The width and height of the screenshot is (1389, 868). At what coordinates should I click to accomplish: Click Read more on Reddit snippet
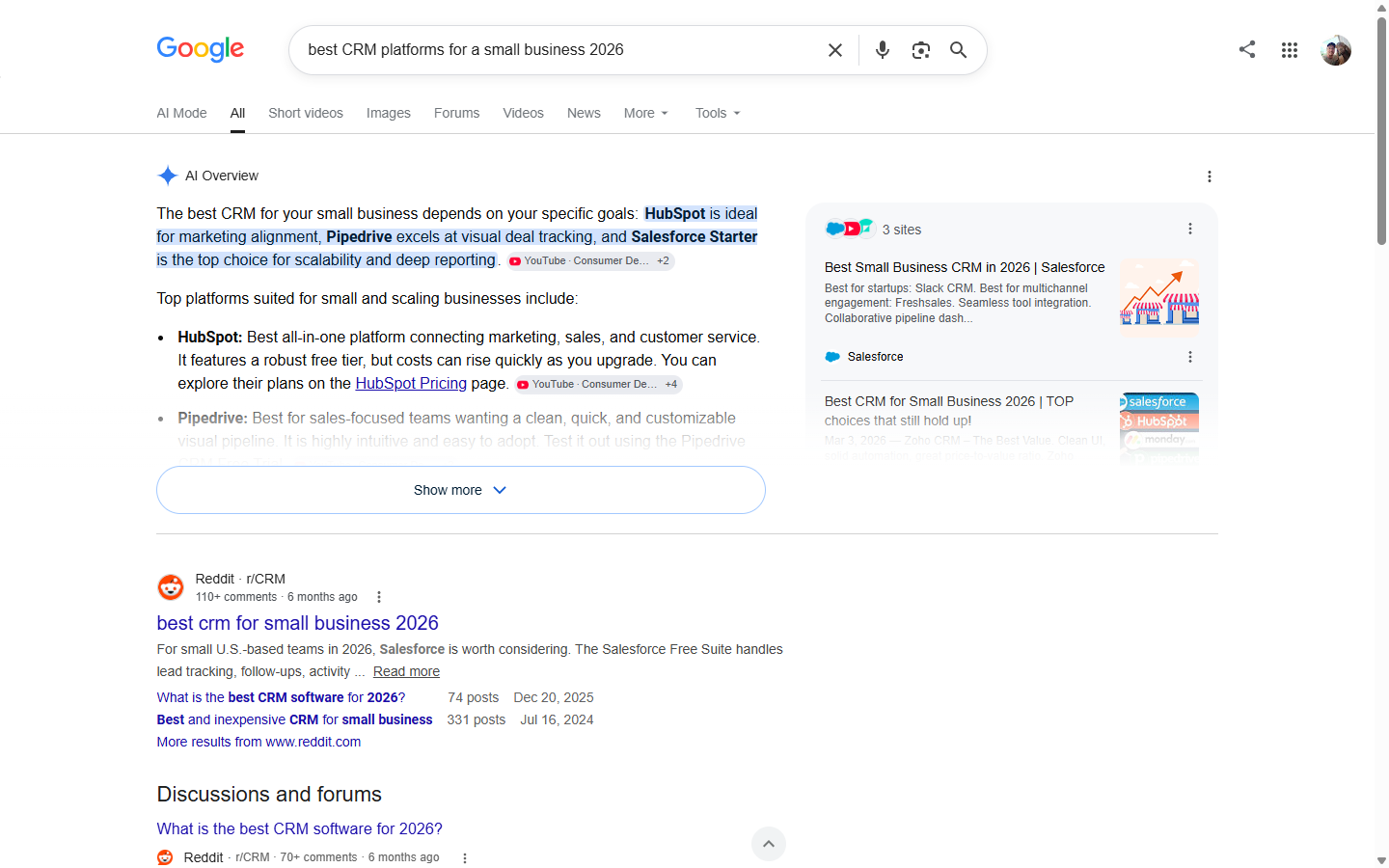pos(406,671)
